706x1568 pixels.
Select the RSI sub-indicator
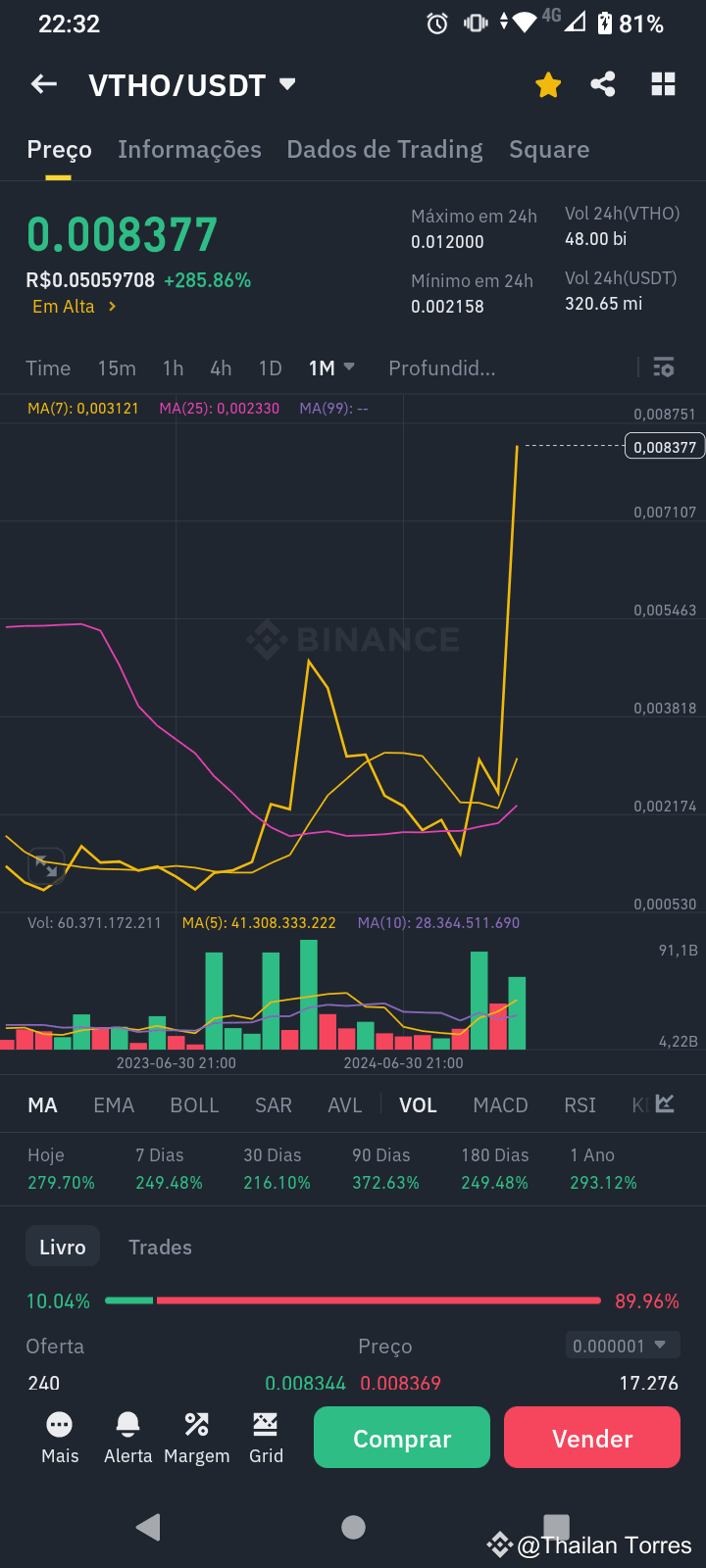click(x=580, y=1105)
